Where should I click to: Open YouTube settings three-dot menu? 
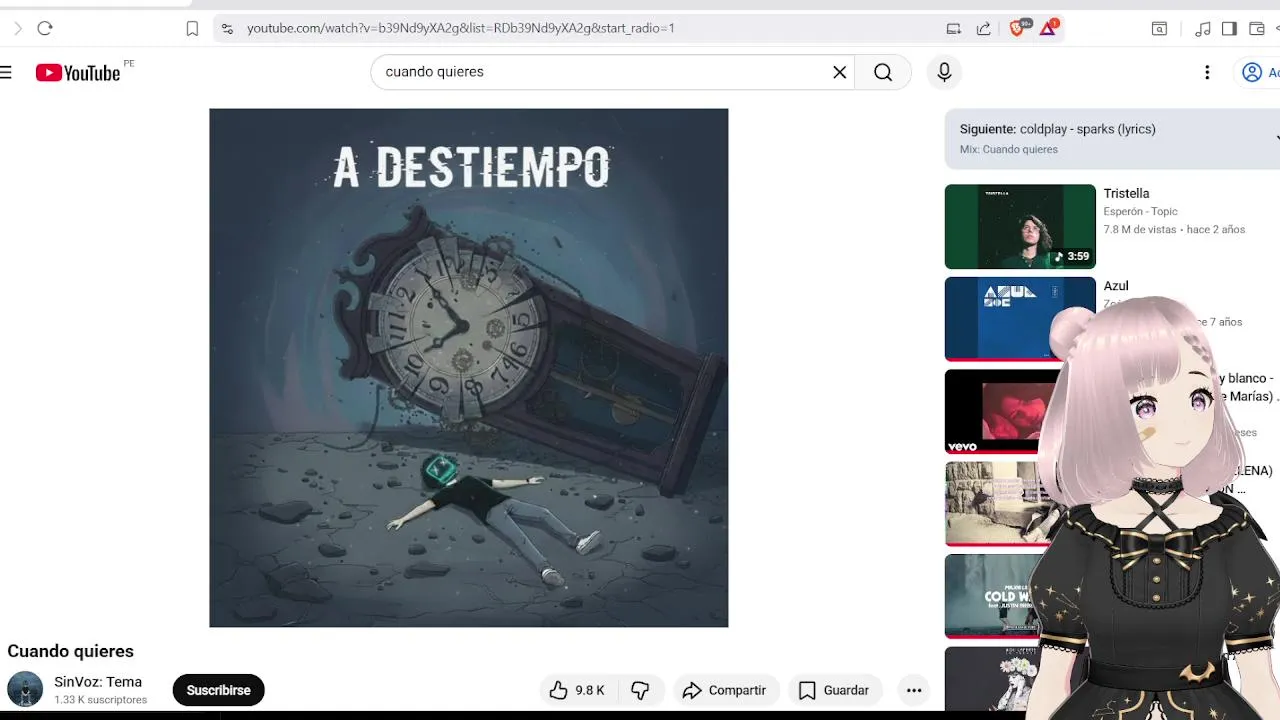point(1207,72)
